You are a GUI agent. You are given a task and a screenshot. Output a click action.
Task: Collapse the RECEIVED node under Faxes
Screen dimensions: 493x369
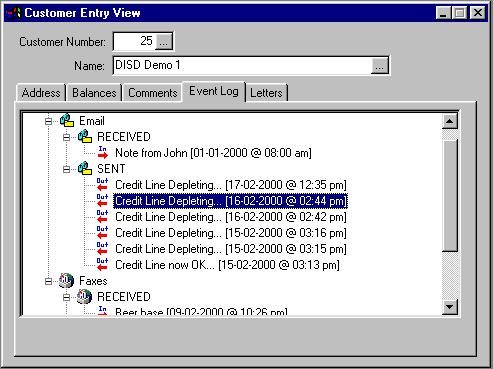66,297
